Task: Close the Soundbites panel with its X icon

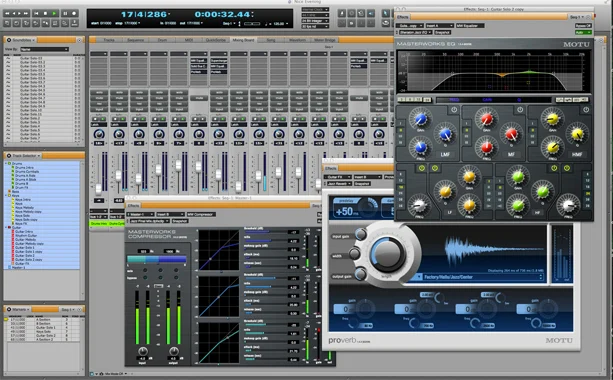Action: point(9,40)
